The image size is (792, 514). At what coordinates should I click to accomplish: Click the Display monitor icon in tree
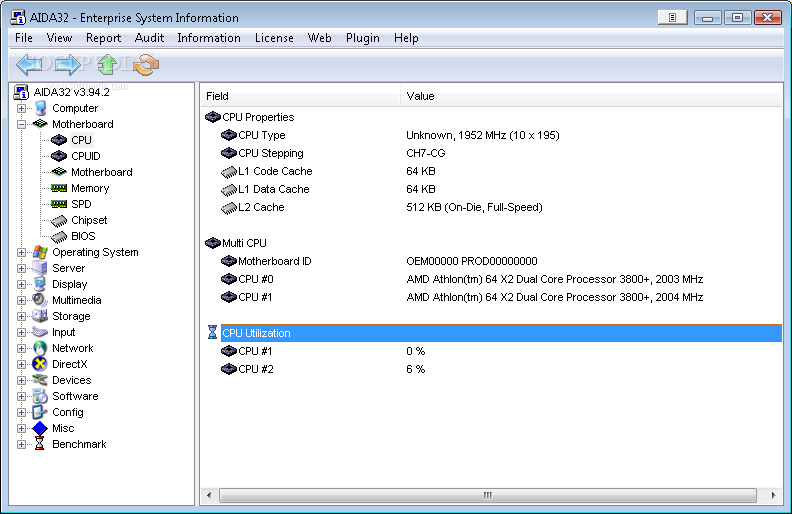[x=40, y=284]
